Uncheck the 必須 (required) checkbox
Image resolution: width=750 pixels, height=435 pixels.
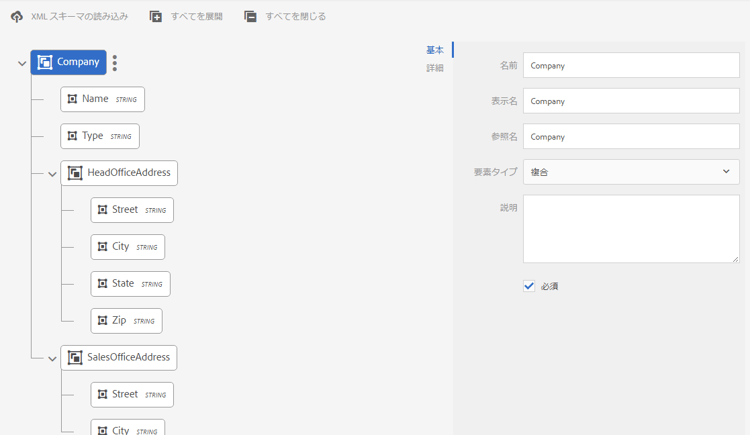coord(529,286)
